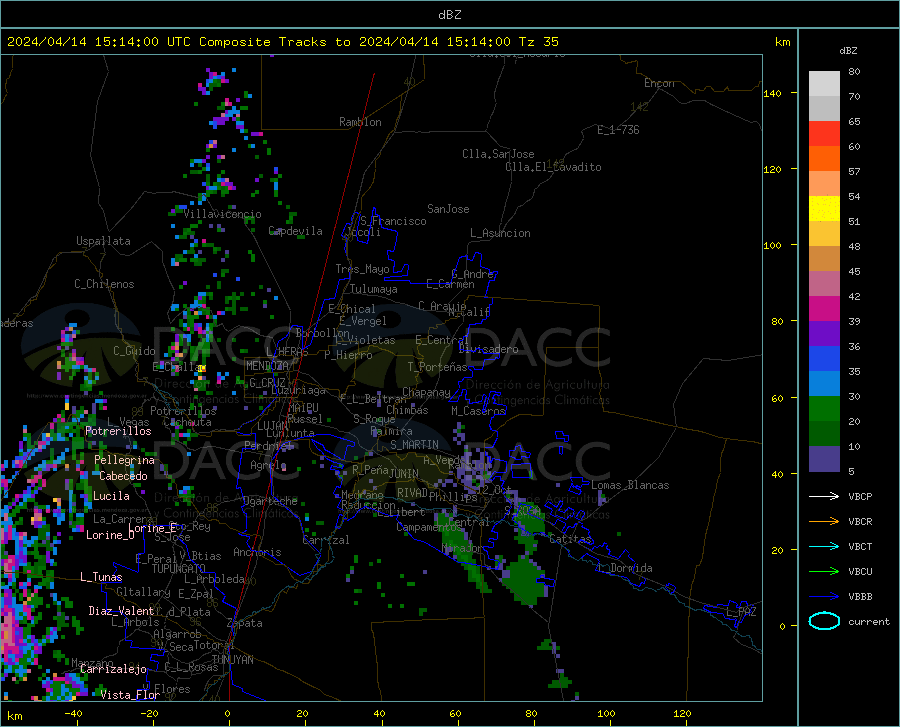900x727 pixels.
Task: Select the yellow 54 dBZ color swatch
Action: pos(824,208)
